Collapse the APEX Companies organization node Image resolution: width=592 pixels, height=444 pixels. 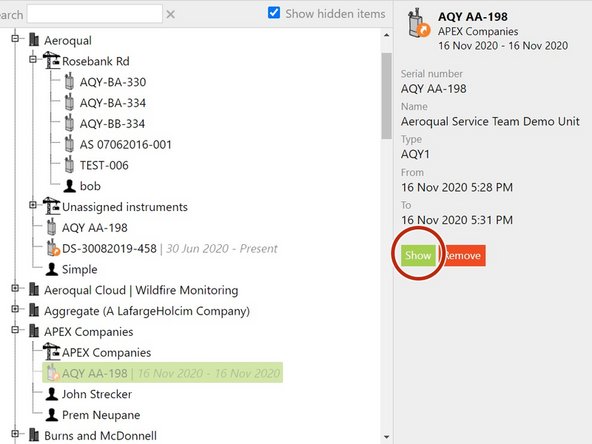[x=15, y=330]
